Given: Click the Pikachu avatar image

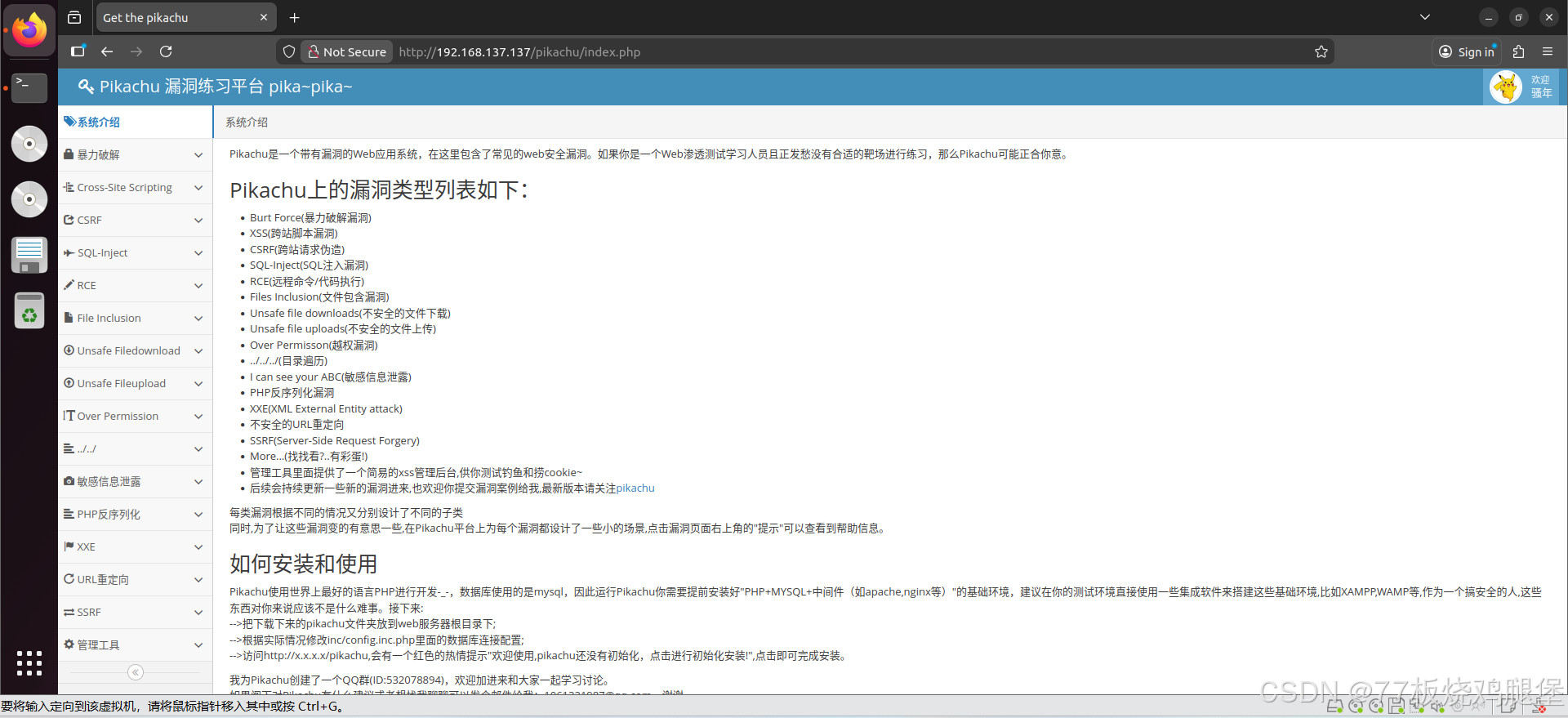Looking at the screenshot, I should coord(1506,87).
